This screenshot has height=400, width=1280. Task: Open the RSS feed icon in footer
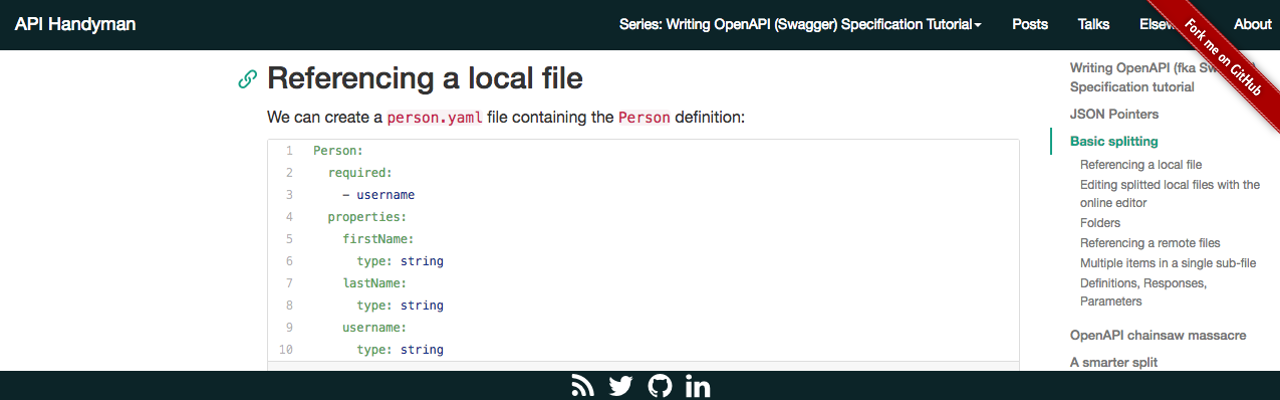(583, 385)
